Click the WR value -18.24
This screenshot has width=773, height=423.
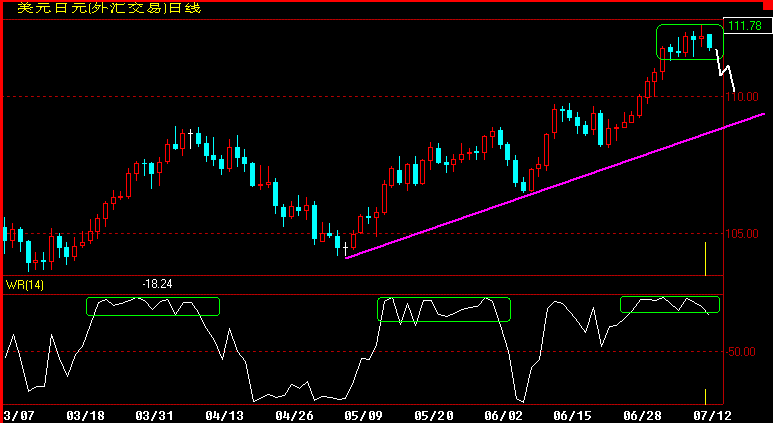click(157, 284)
